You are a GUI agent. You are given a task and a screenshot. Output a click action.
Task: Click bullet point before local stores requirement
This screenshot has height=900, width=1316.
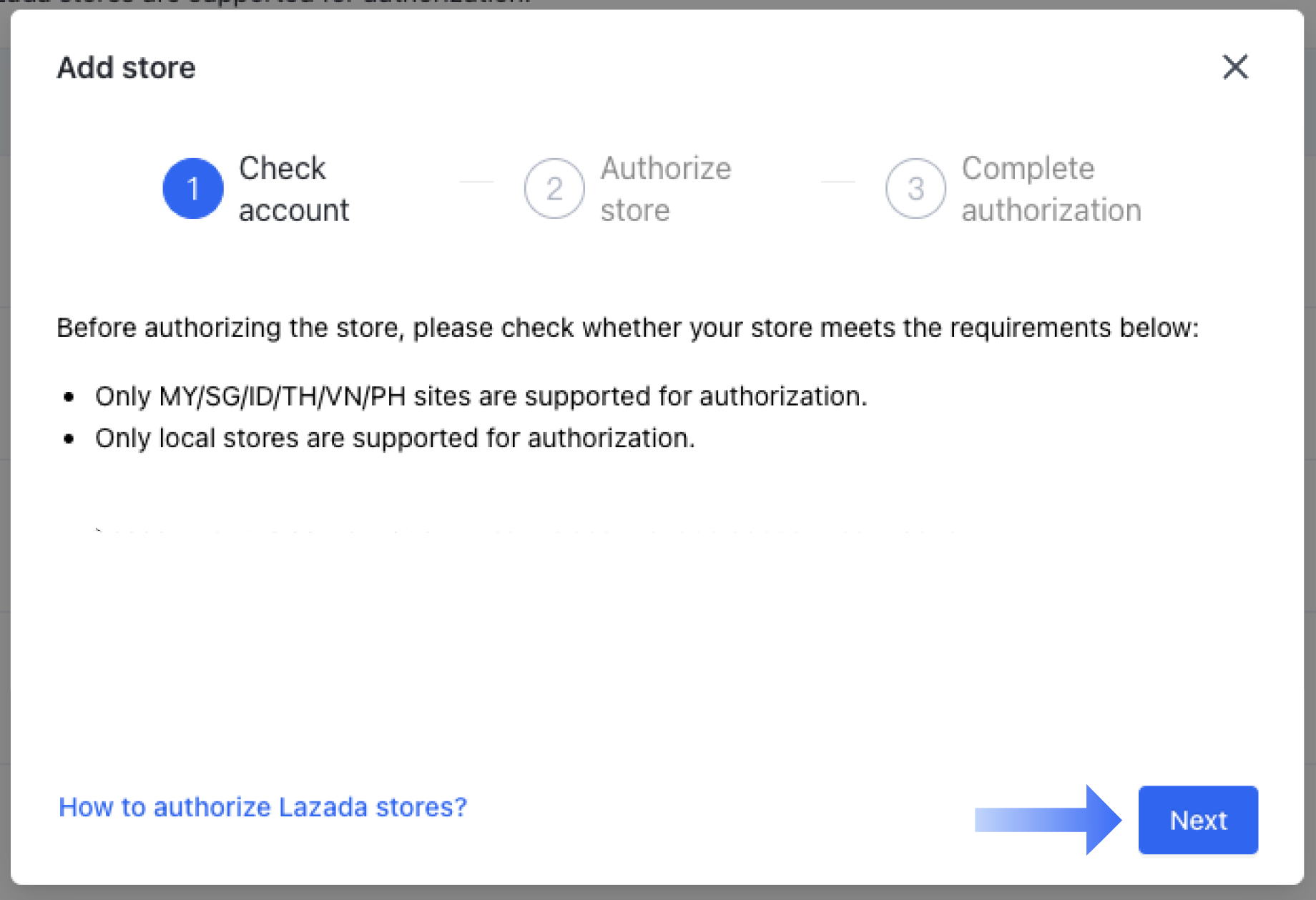(x=69, y=439)
